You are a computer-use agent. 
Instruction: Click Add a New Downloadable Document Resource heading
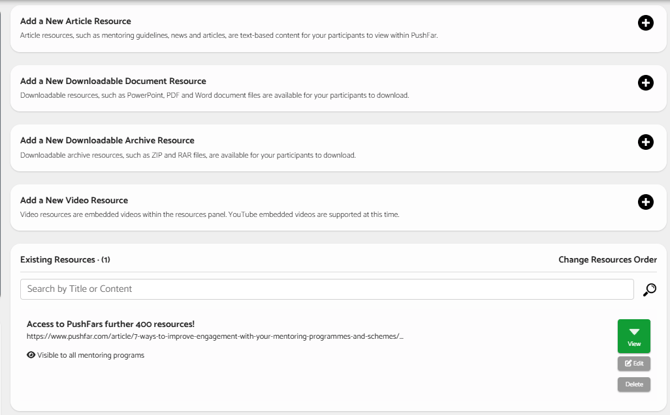coord(113,81)
